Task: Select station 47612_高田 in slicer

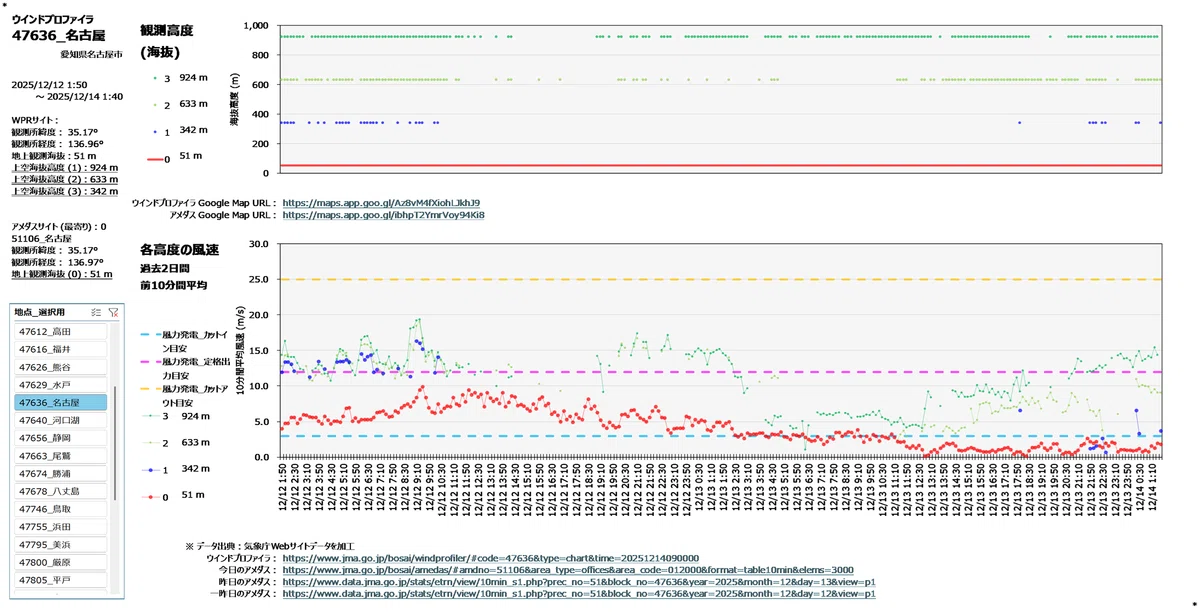Action: (60, 331)
